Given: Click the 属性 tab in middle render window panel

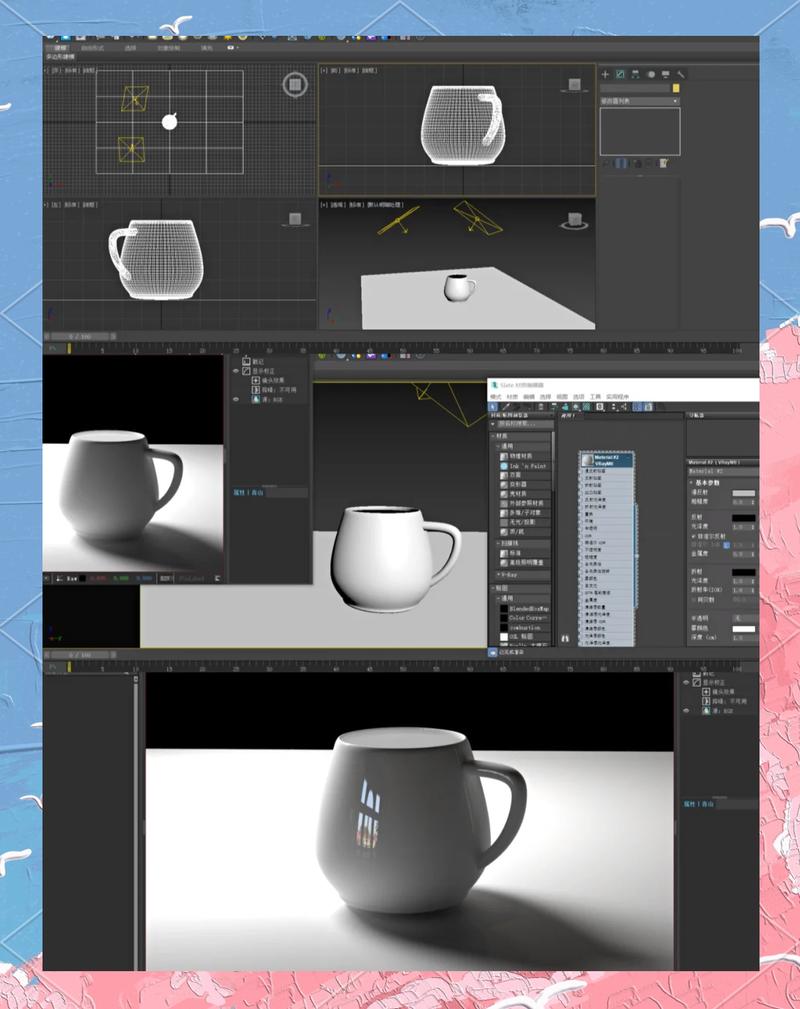Looking at the screenshot, I should (239, 492).
